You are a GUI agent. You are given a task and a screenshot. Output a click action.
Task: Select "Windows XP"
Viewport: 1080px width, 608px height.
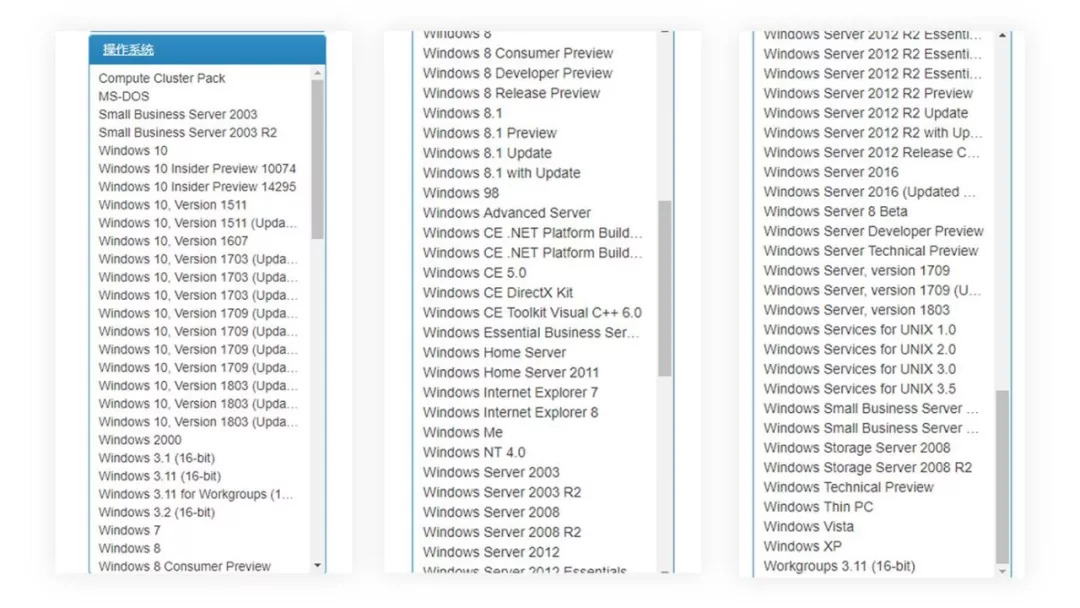point(802,547)
